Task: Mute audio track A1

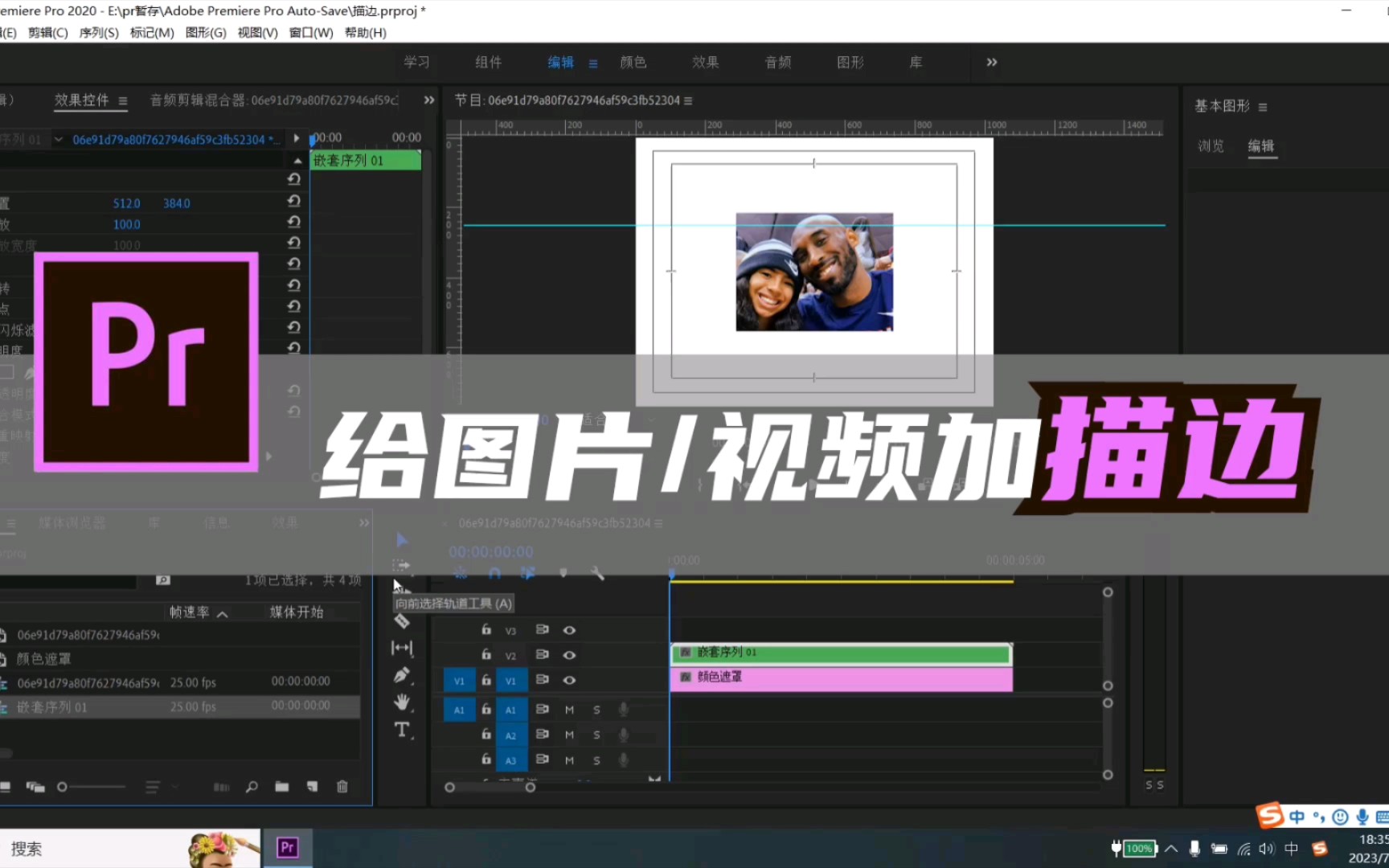Action: tap(569, 710)
